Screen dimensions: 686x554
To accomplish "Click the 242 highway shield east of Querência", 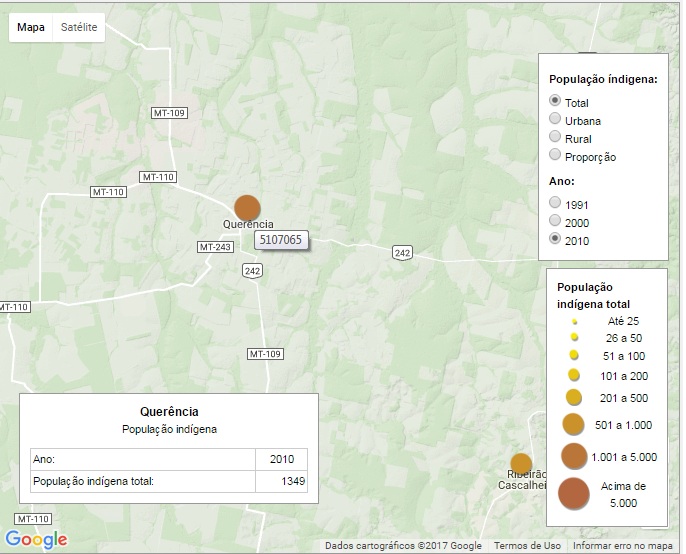I will click(x=402, y=253).
